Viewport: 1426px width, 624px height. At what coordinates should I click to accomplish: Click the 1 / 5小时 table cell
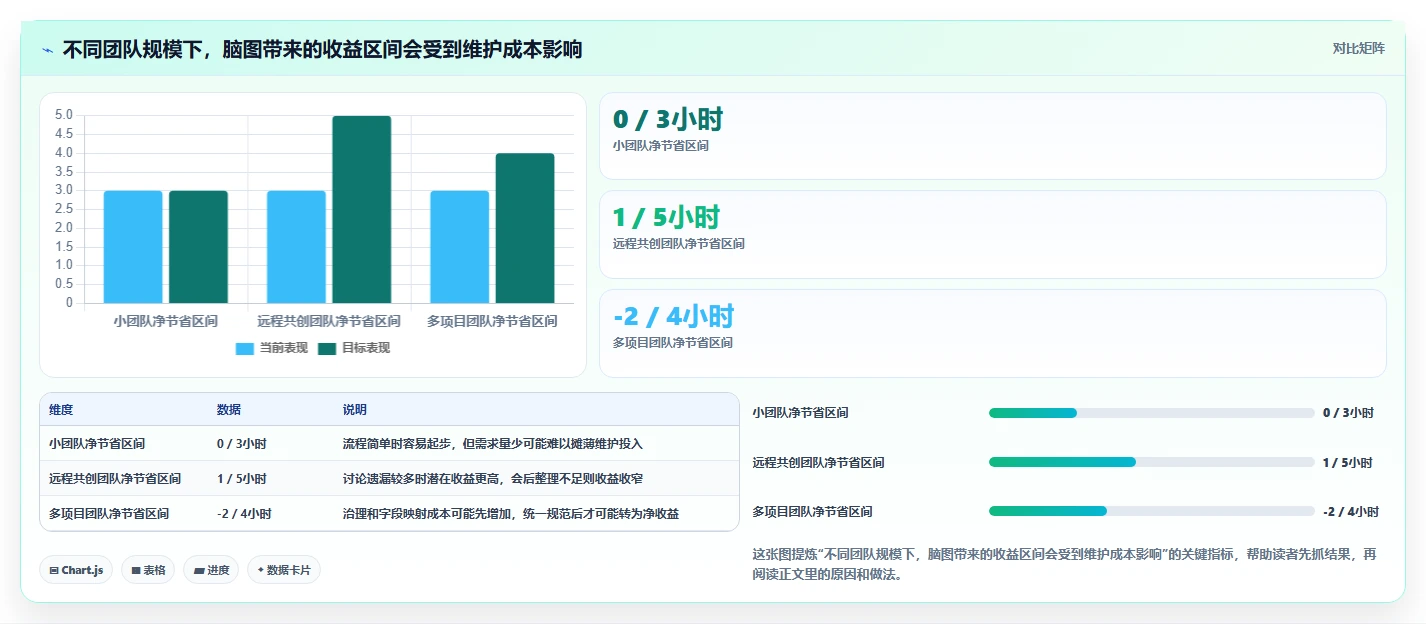pyautogui.click(x=241, y=479)
